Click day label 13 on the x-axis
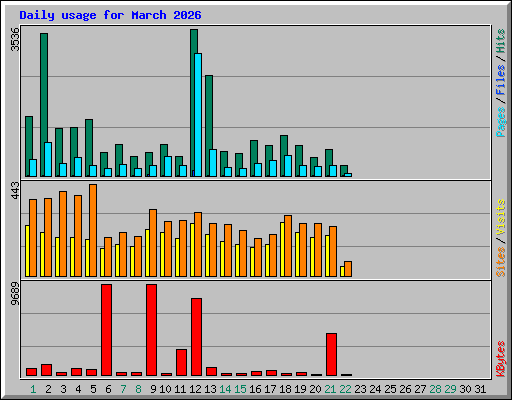 click(x=210, y=389)
